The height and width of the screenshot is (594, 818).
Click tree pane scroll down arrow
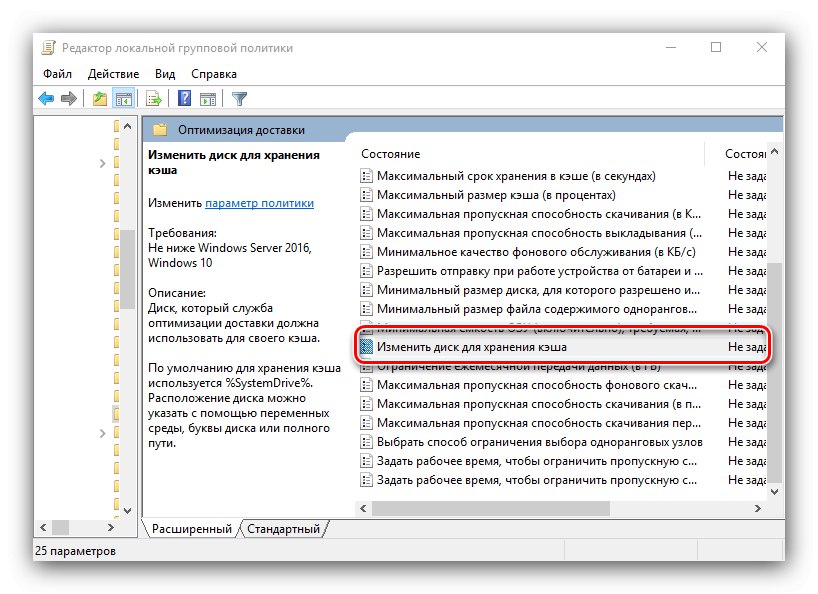128,511
